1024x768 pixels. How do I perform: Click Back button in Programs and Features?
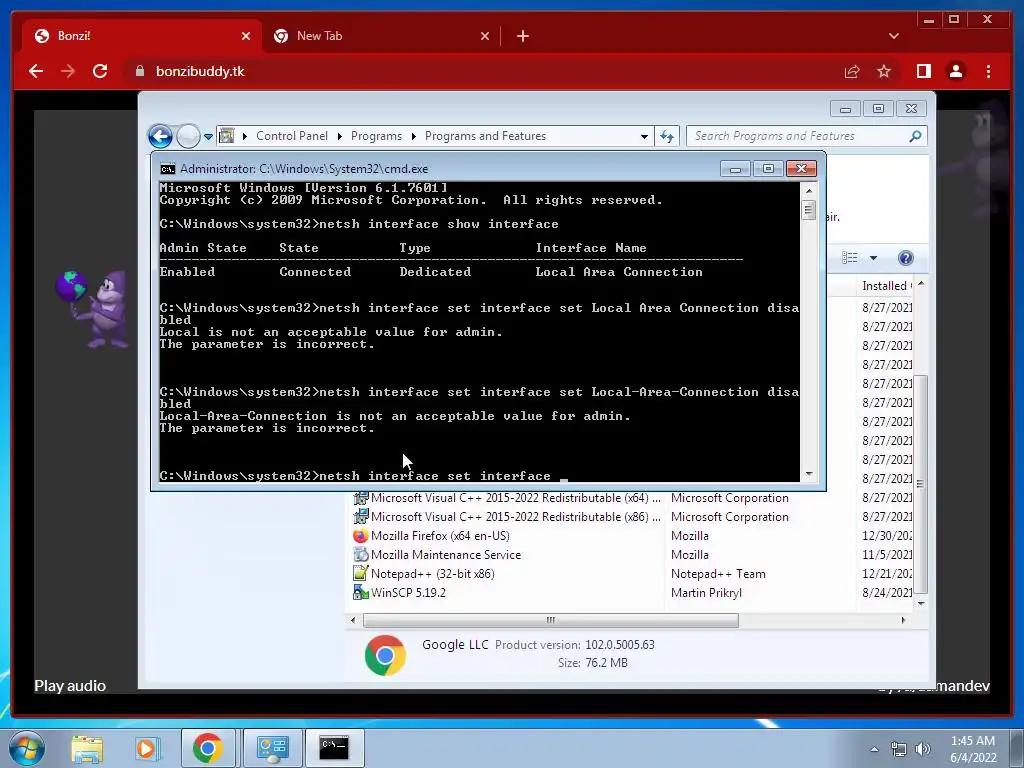click(x=161, y=136)
